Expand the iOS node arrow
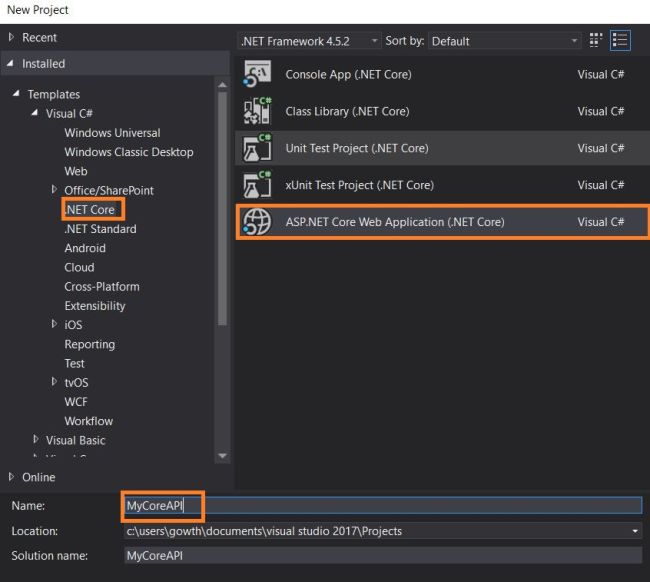Screen dimensions: 650x582 tap(54, 324)
